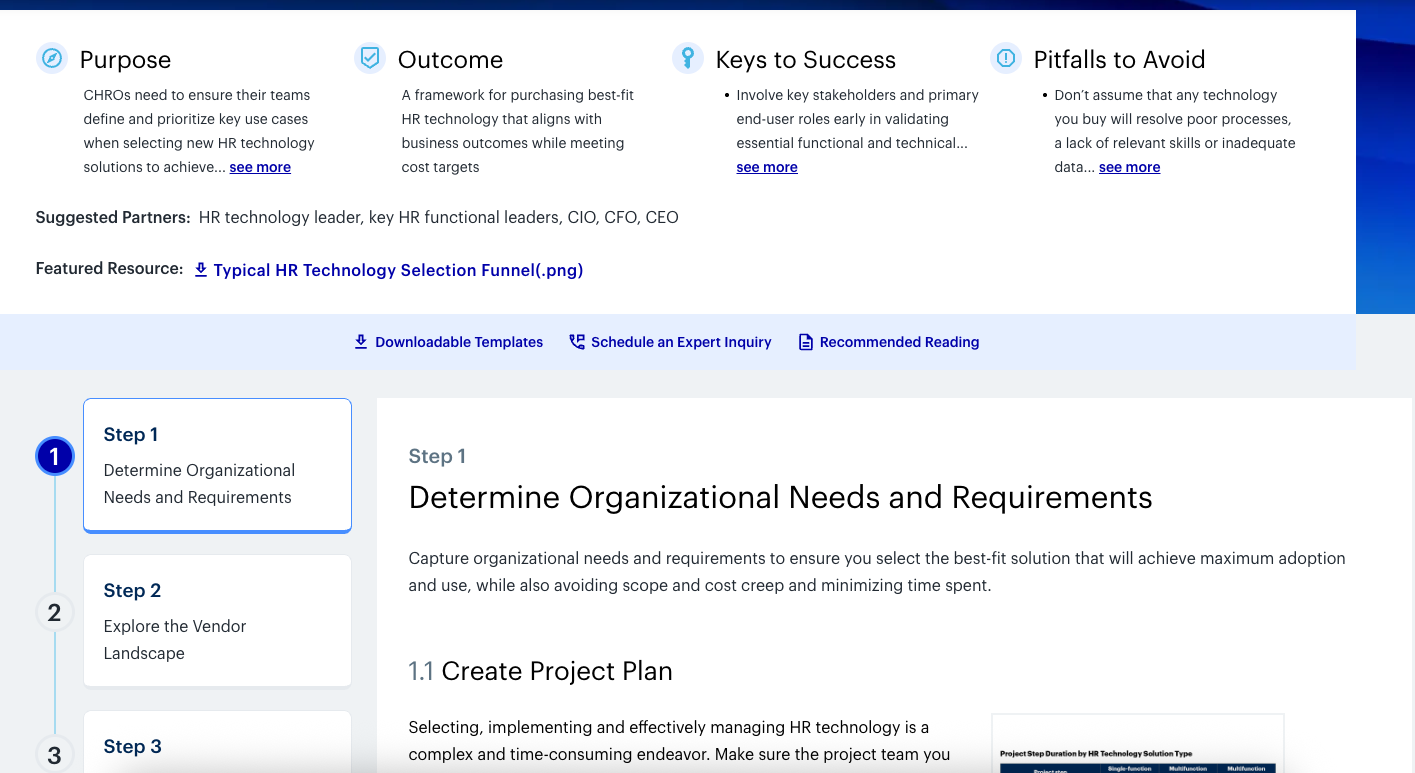1415x773 pixels.
Task: Click the download icon beside Featured Resource
Action: pos(201,270)
